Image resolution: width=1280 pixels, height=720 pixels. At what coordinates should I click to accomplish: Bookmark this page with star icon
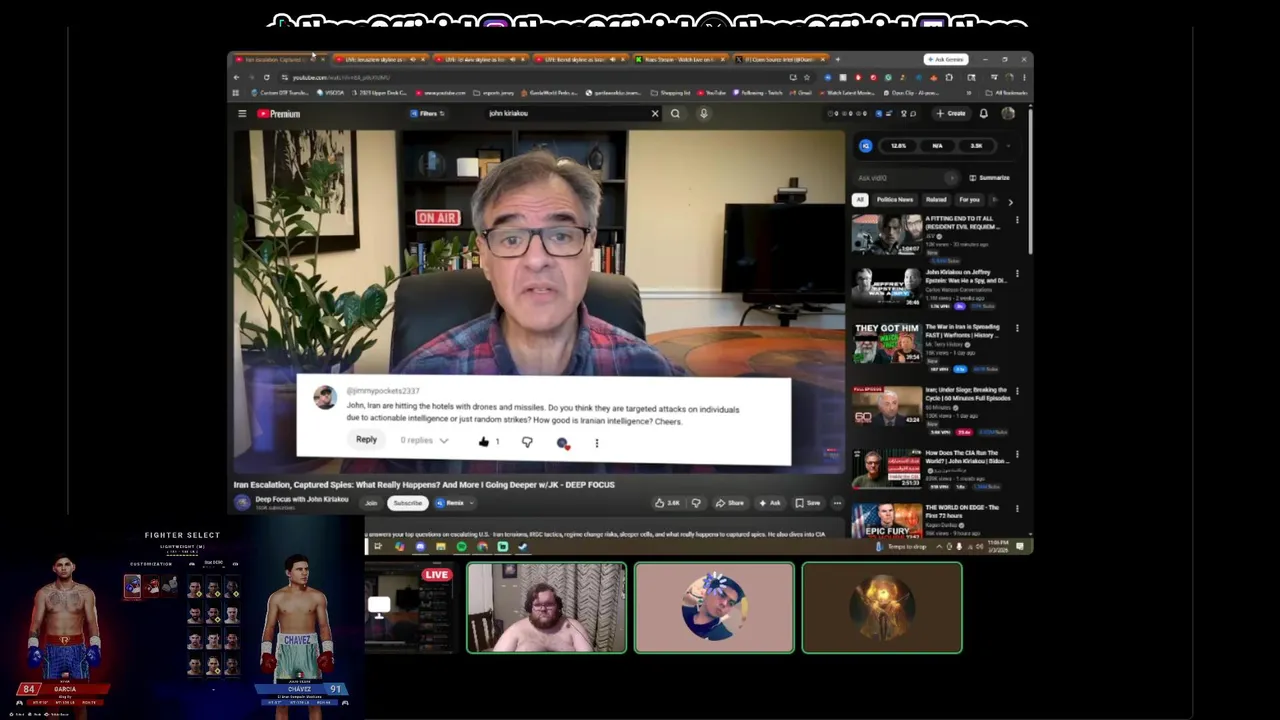click(807, 77)
